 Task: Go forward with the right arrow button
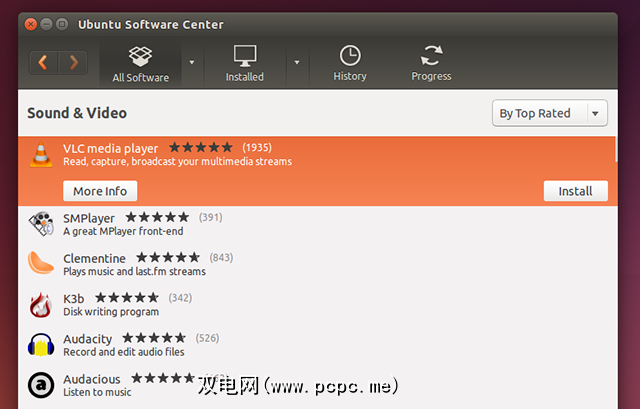click(x=73, y=62)
